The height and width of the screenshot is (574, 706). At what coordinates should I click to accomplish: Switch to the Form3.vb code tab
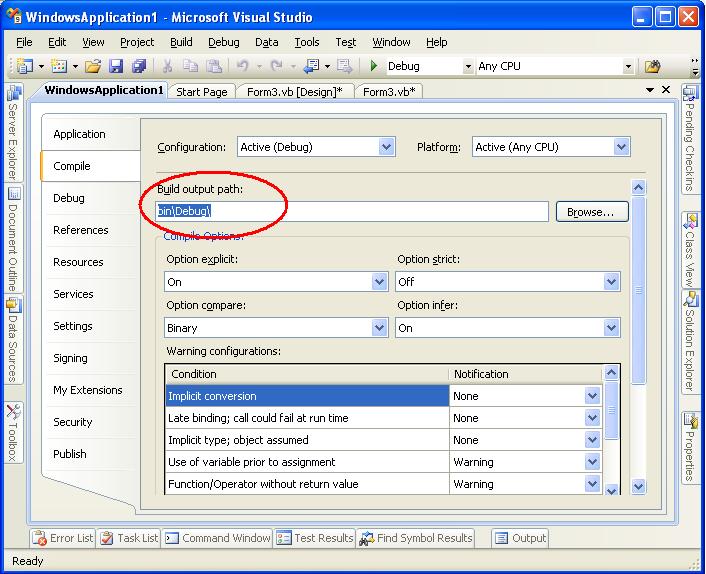389,92
